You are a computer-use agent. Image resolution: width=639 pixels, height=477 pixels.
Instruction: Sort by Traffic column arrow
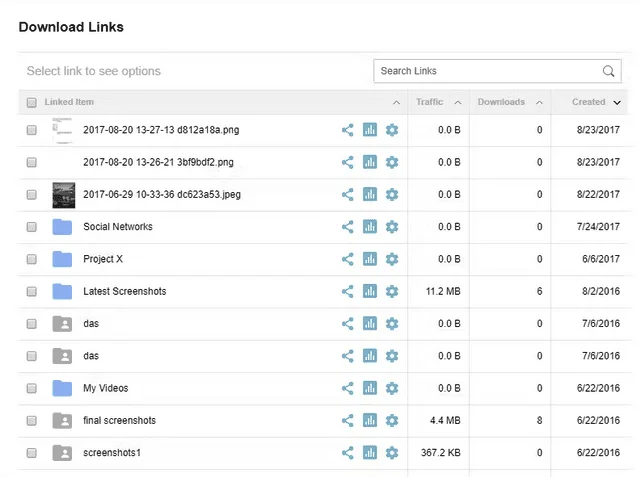coord(458,103)
